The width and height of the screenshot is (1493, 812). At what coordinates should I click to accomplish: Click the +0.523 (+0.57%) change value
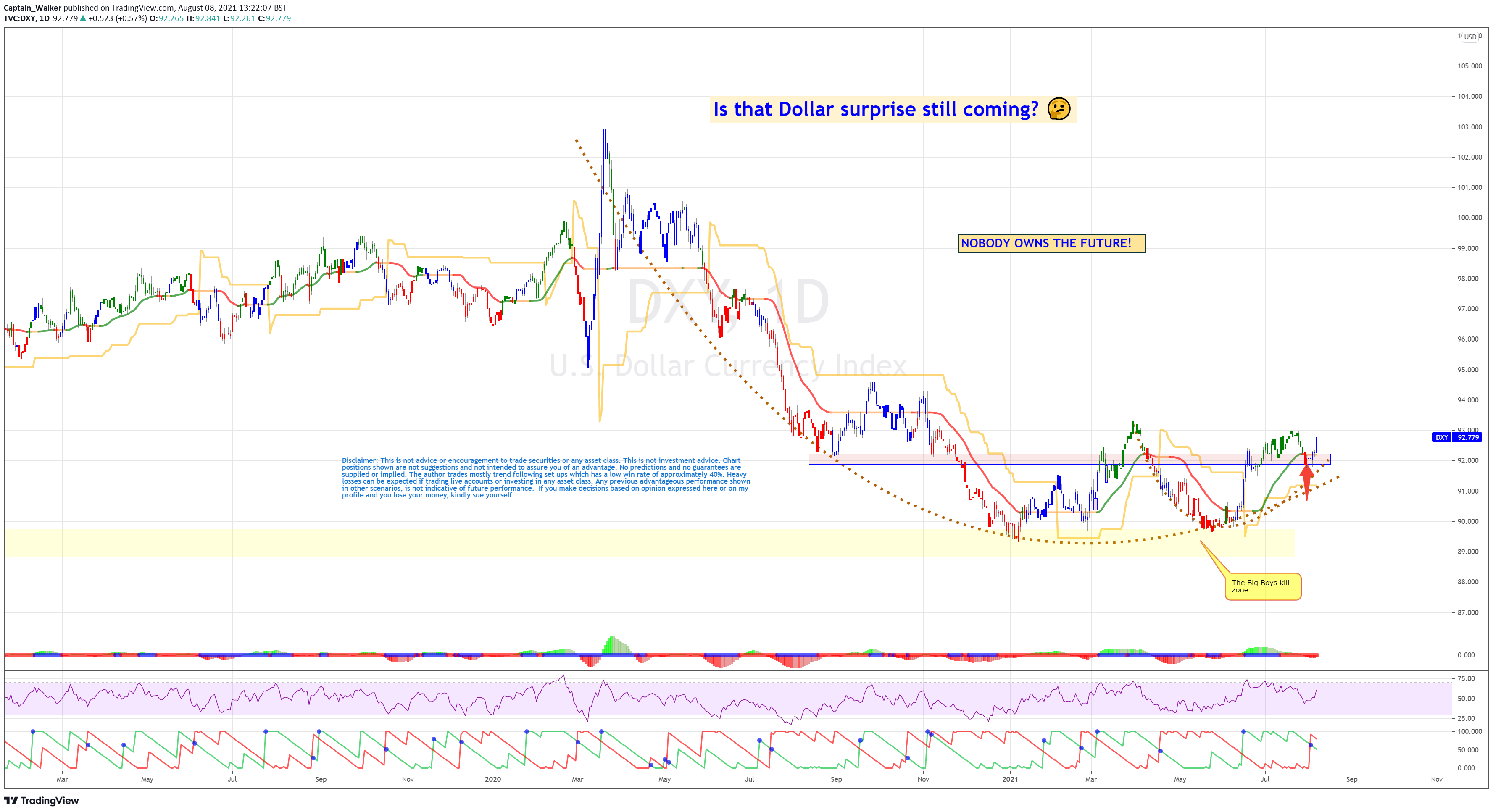[118, 18]
